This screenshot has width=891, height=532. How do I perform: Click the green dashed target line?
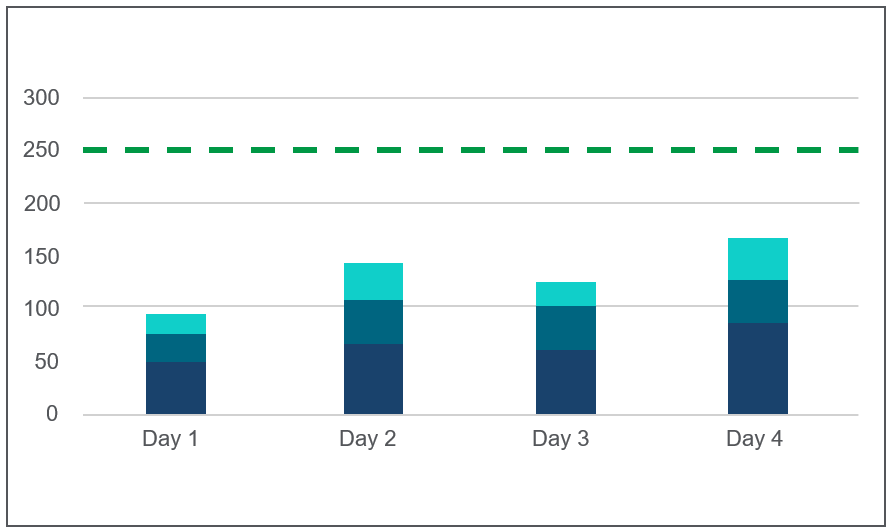470,150
